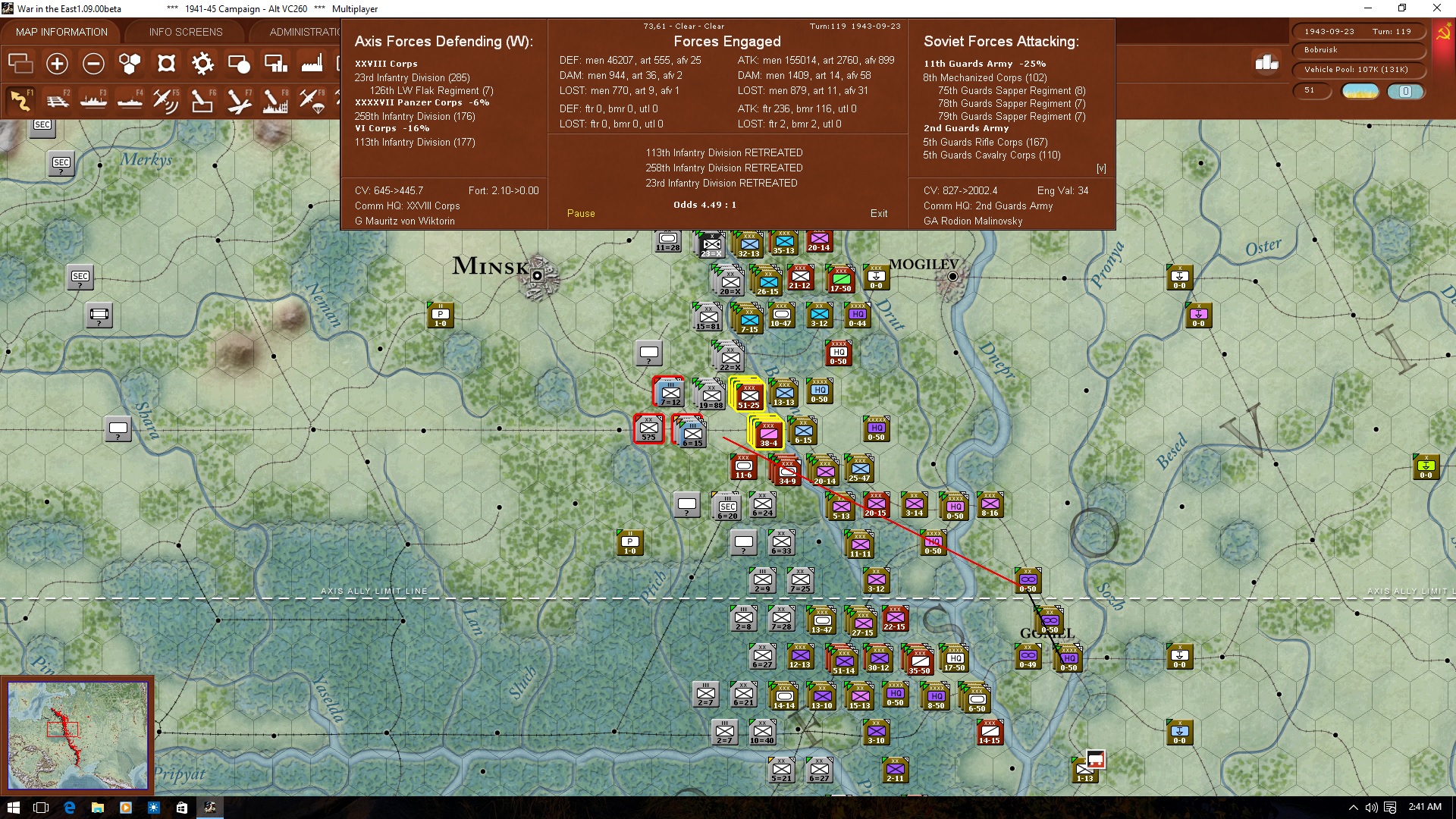The width and height of the screenshot is (1456, 819).
Task: Toggle move mode F1 button
Action: [20, 100]
